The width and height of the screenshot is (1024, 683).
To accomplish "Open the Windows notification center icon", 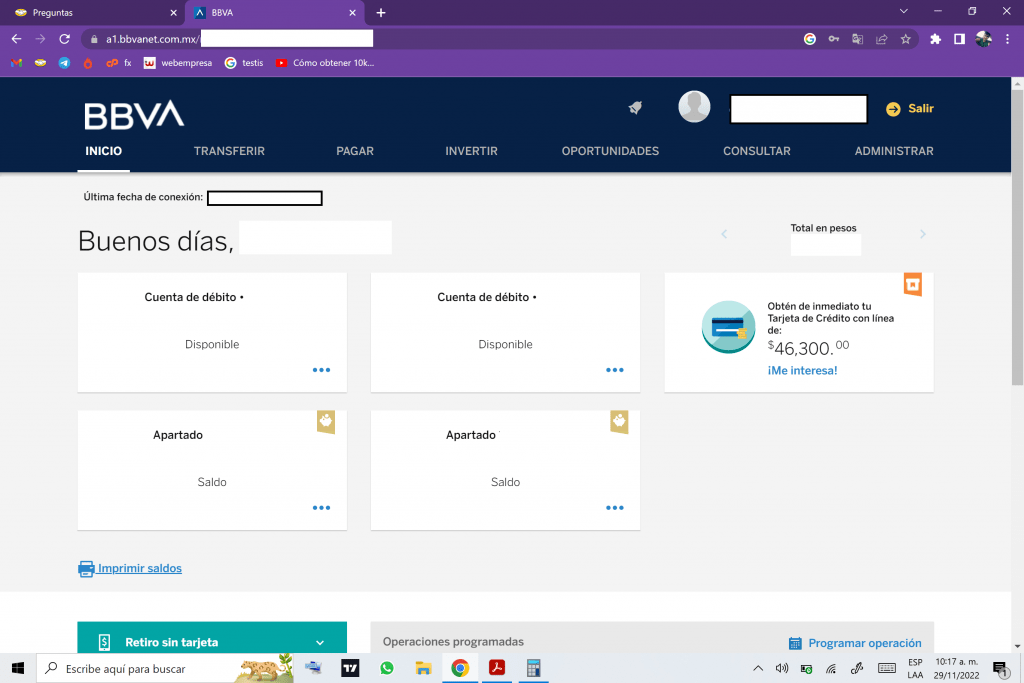I will [x=999, y=668].
